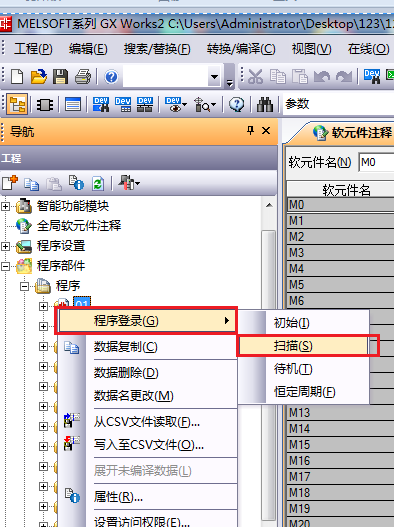
Task: Toggle the Navigation window tree icon
Action: tap(17, 105)
